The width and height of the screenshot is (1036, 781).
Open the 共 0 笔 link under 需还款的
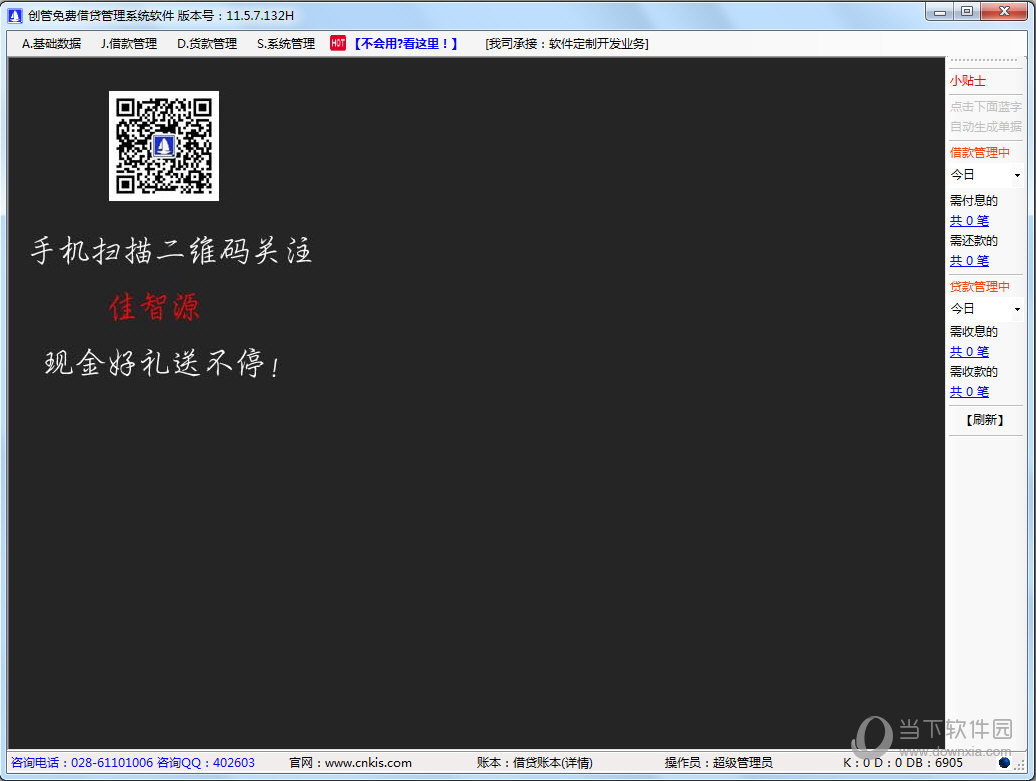pyautogui.click(x=969, y=261)
